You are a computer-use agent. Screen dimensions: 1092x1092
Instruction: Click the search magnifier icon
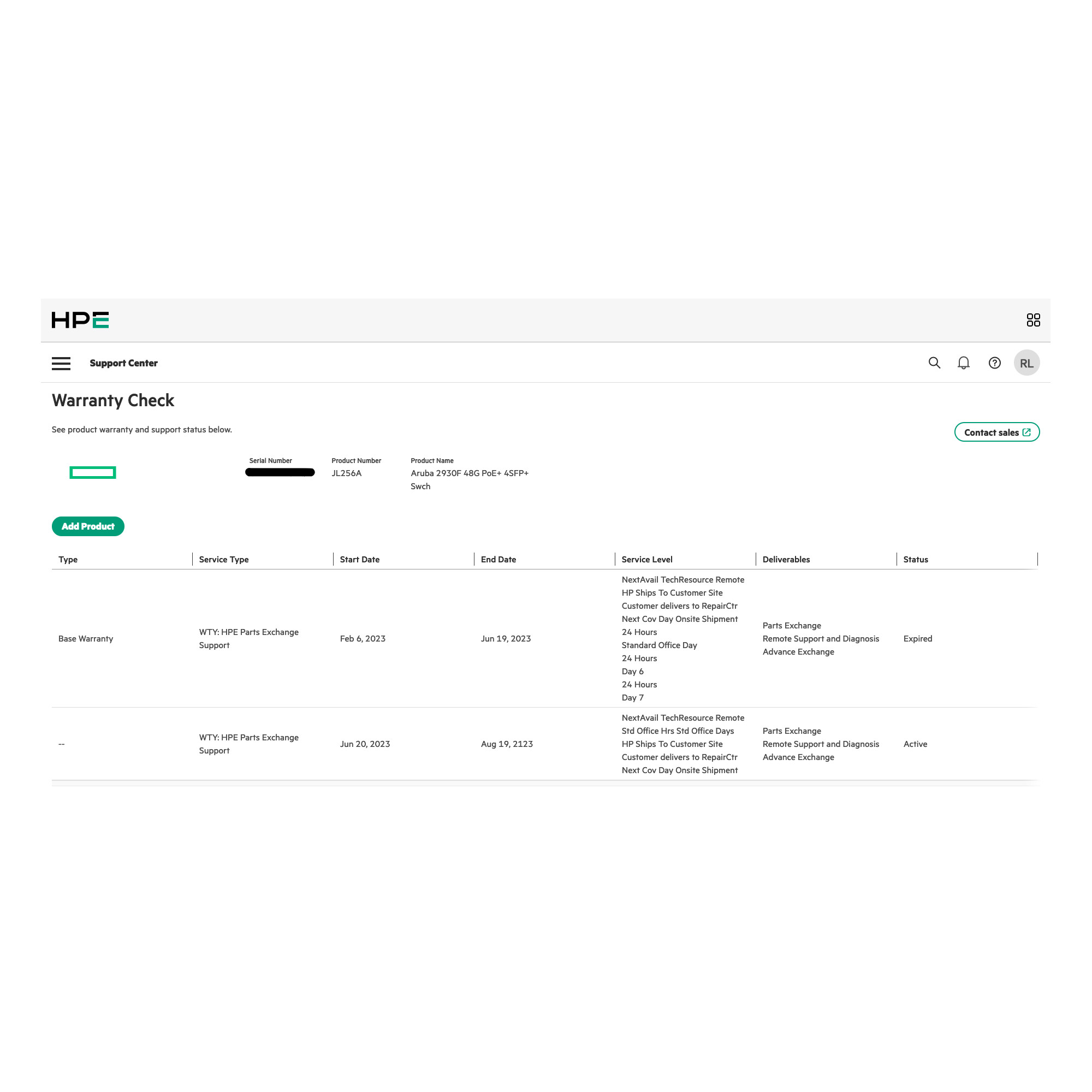tap(934, 363)
